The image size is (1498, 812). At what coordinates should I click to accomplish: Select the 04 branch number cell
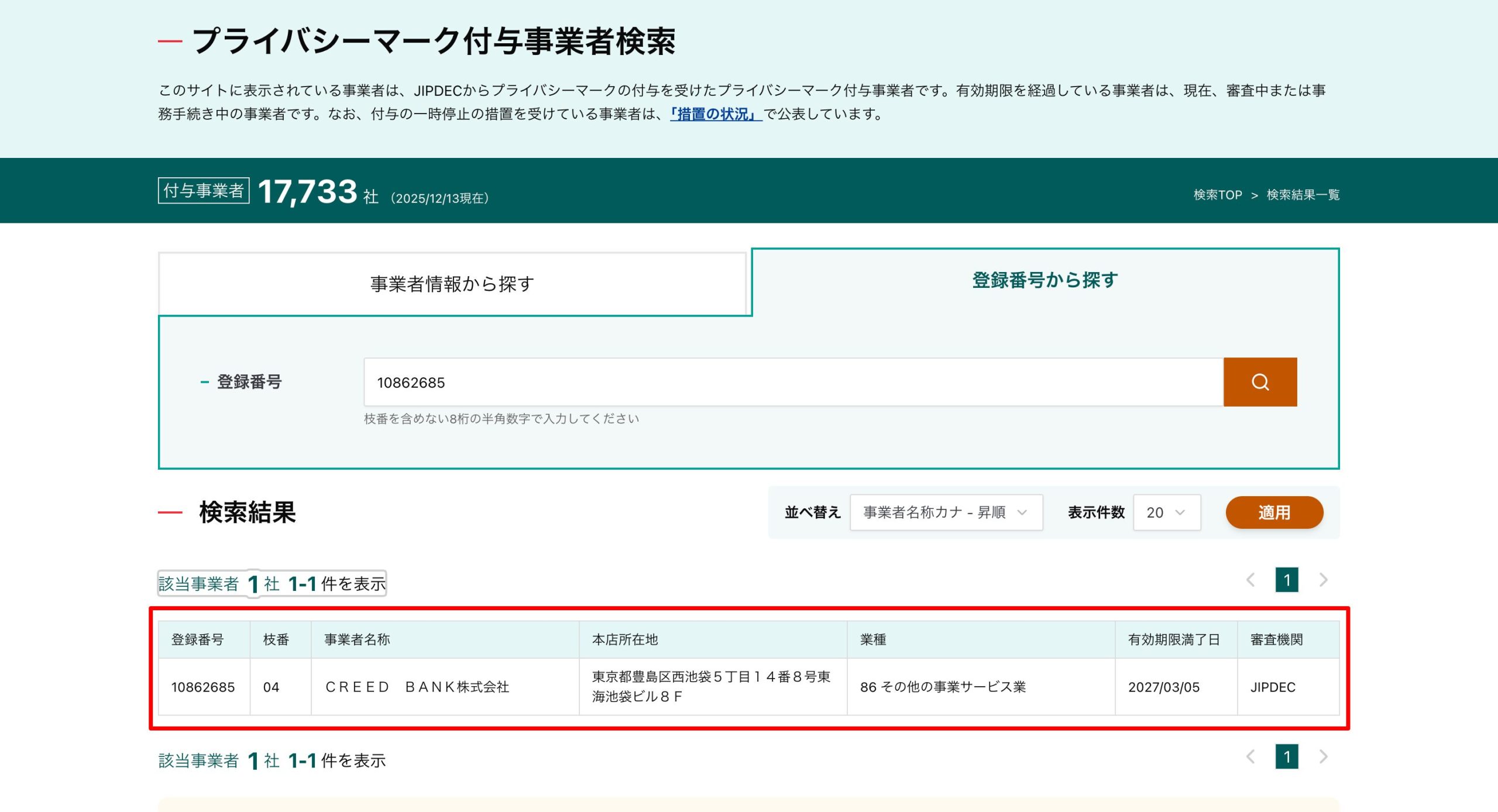[x=281, y=687]
